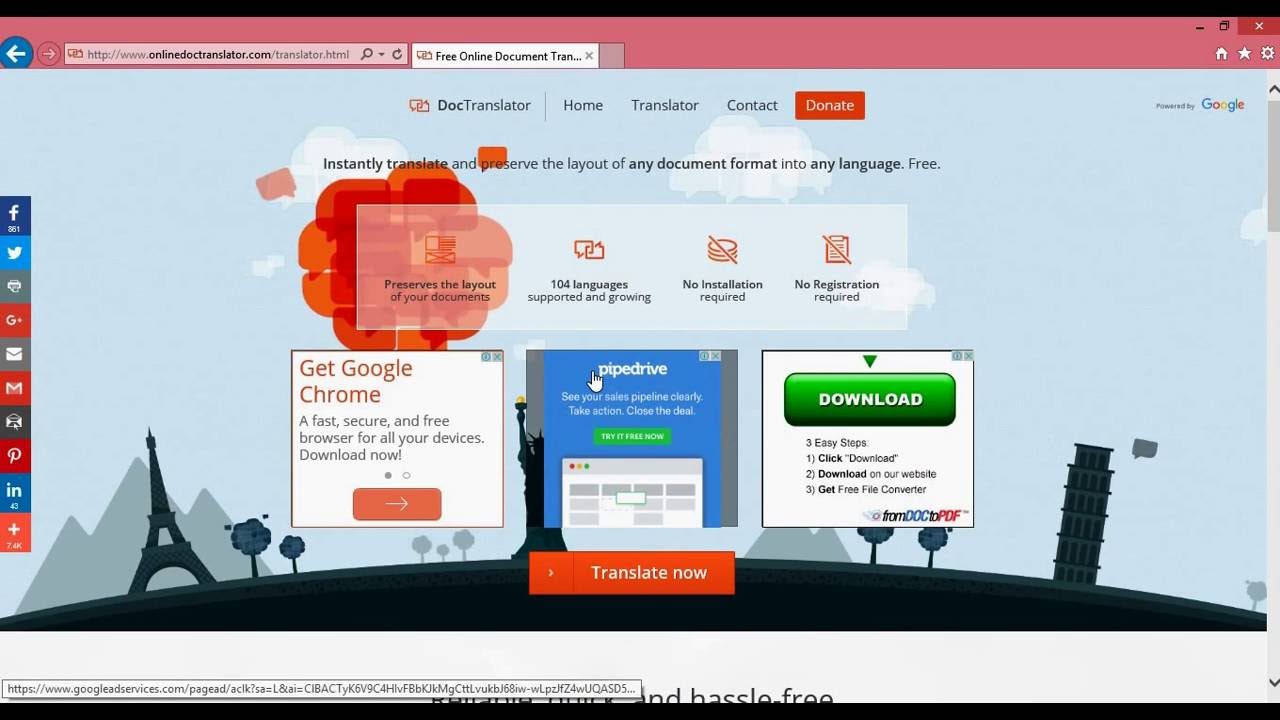The image size is (1280, 720).
Task: Click the dark open-envelope share icon
Action: (15, 422)
